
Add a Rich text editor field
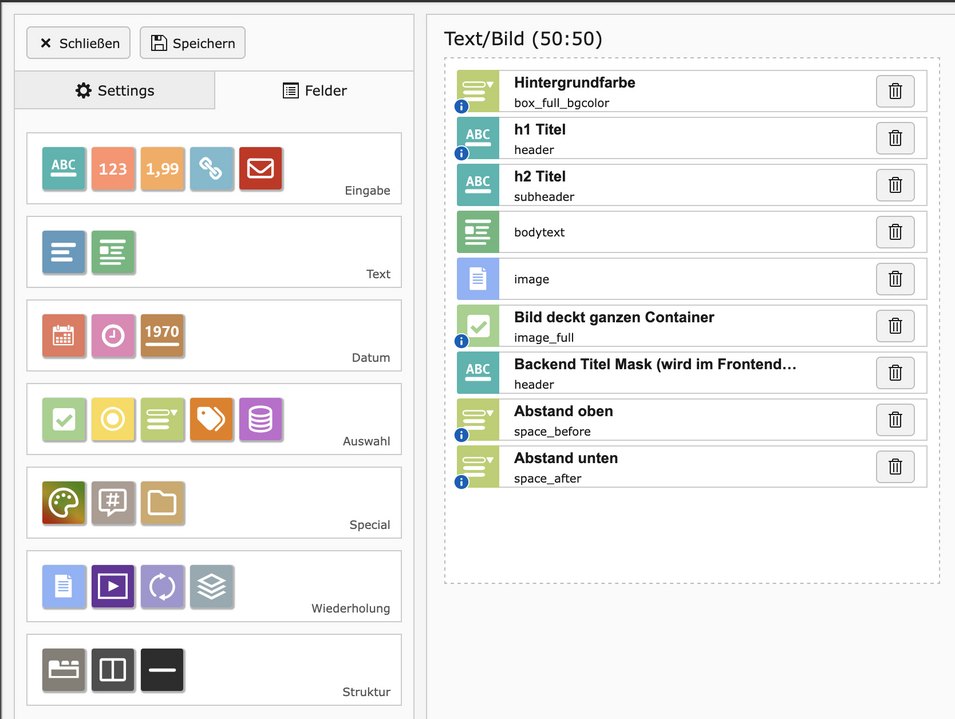click(x=113, y=252)
